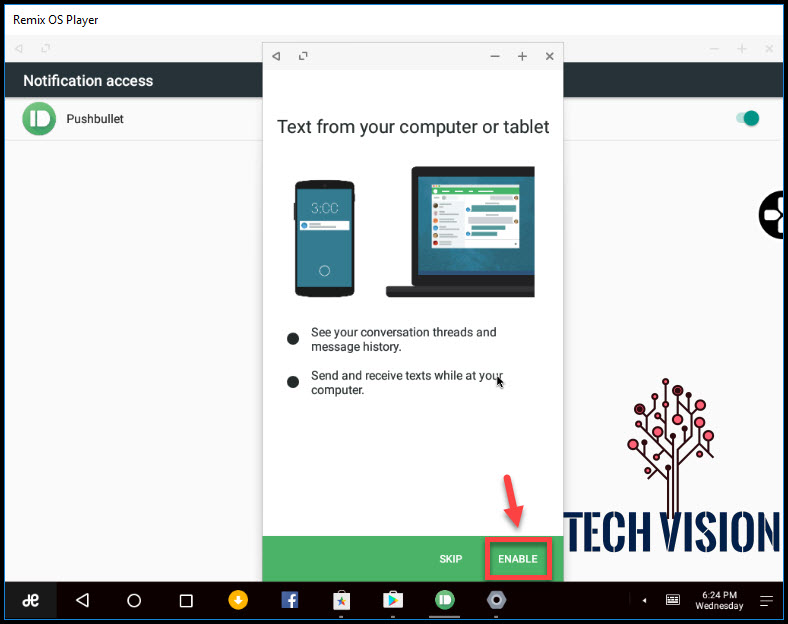Click the ENABLE button

[518, 559]
